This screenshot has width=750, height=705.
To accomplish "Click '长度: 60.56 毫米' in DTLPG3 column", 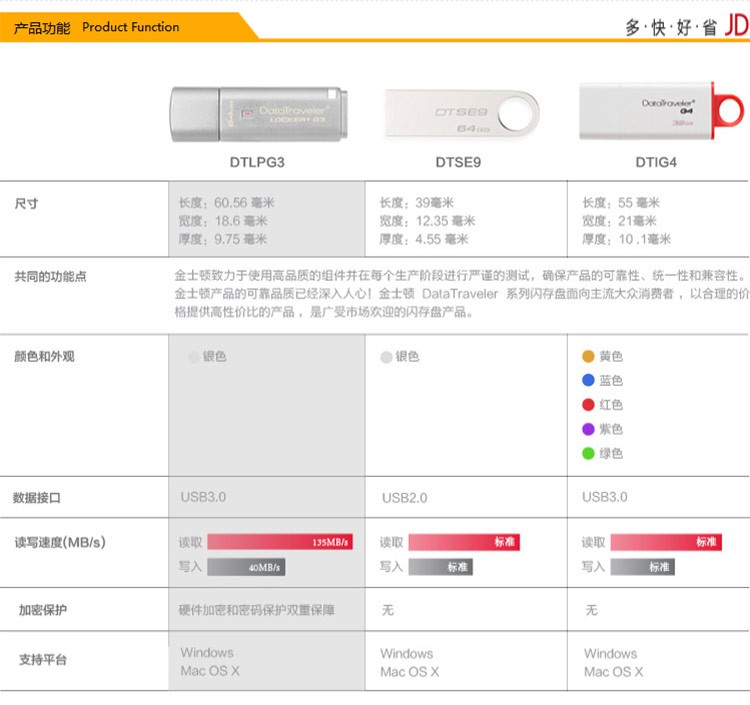I will coord(227,203).
